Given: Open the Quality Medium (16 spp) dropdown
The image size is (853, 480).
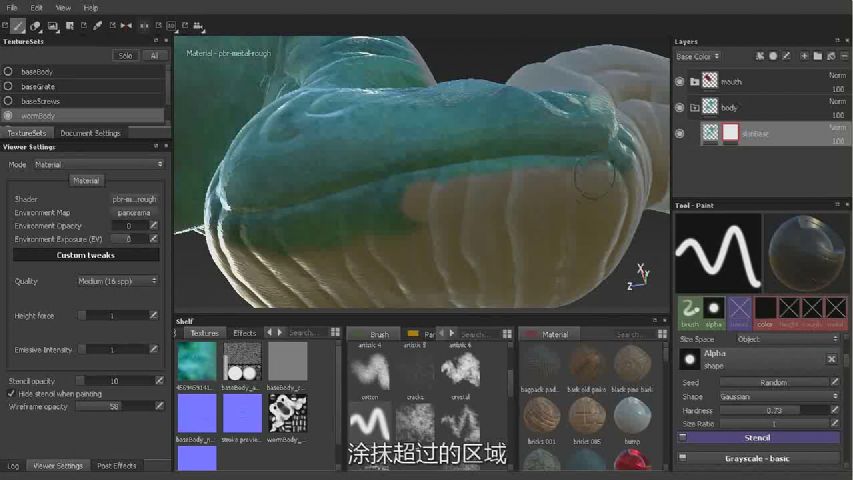Looking at the screenshot, I should coord(117,281).
